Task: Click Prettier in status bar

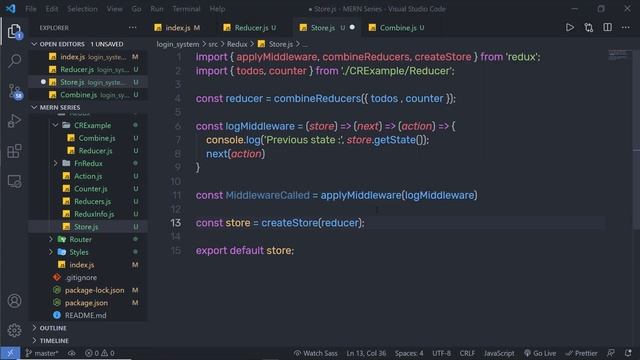Action: 581,353
